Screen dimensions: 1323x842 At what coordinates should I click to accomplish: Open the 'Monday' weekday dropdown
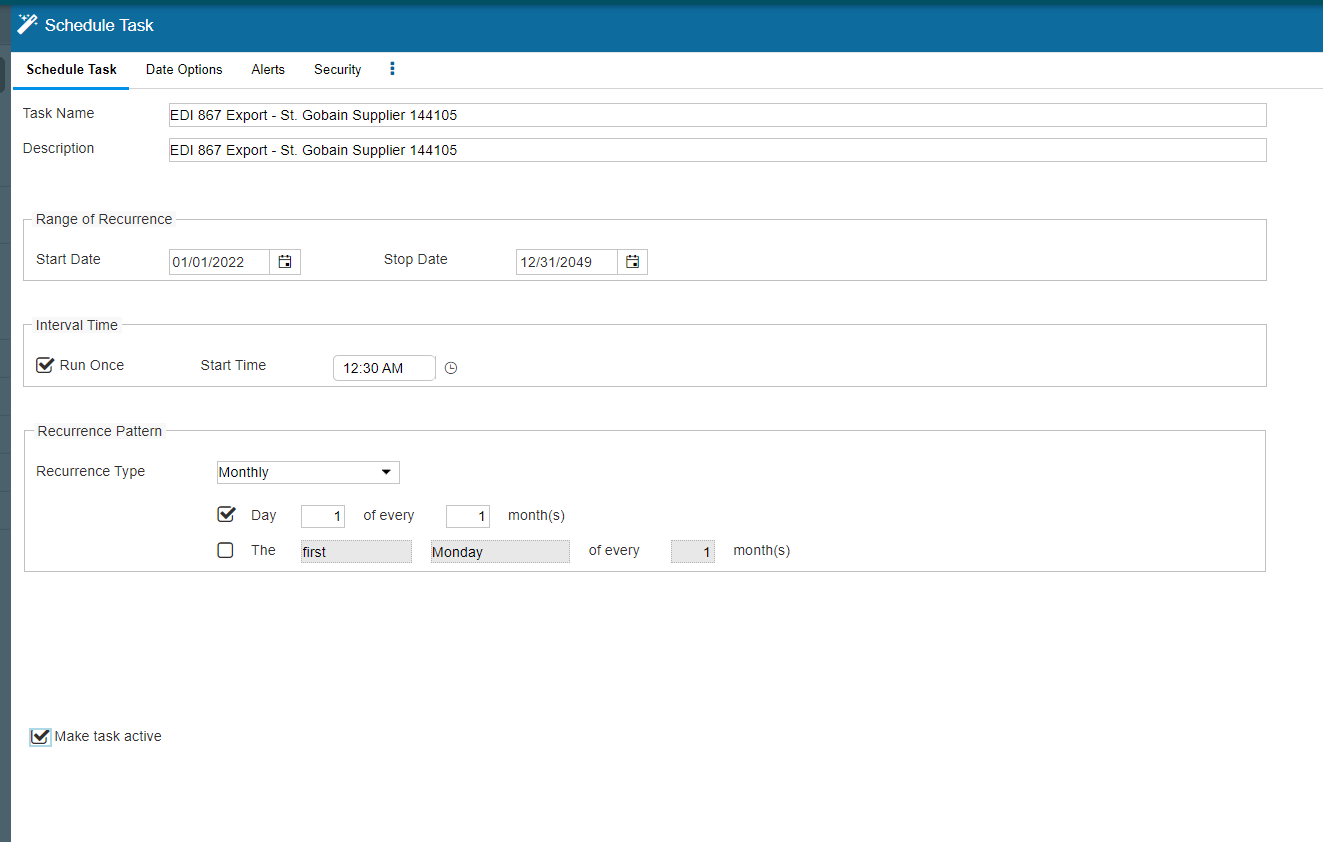[500, 552]
